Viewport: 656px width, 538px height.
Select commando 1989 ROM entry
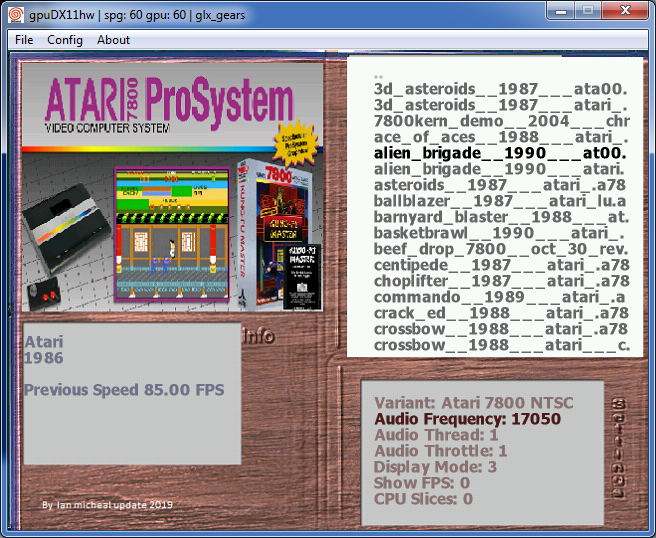[x=500, y=297]
